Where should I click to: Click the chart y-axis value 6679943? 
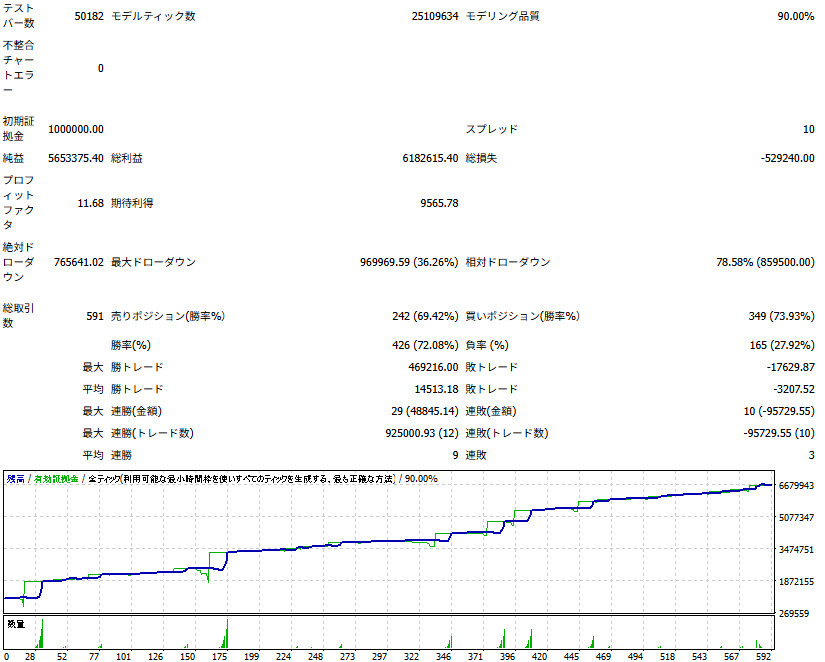pos(796,486)
